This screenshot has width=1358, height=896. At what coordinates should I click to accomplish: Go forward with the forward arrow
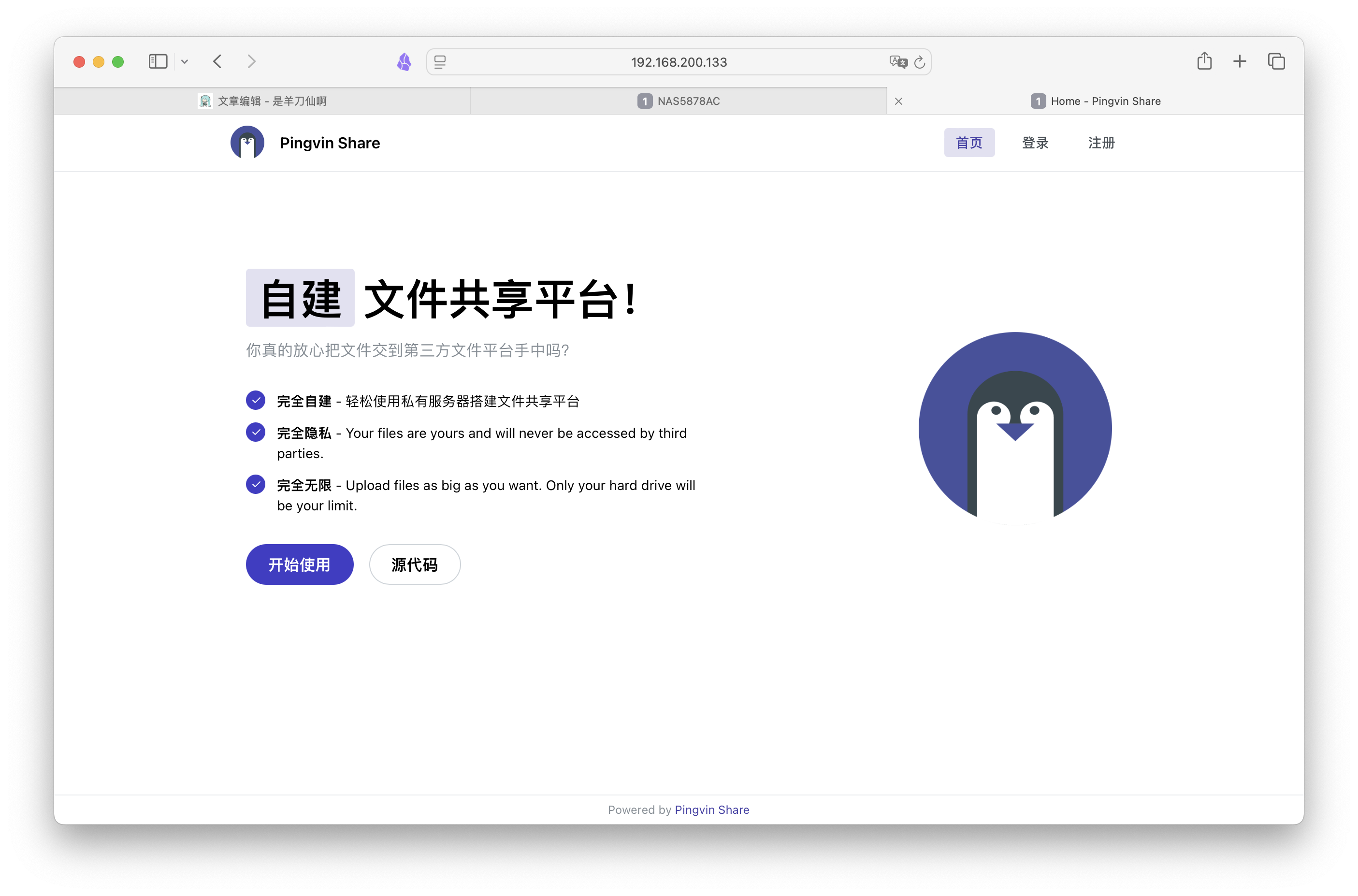point(251,62)
